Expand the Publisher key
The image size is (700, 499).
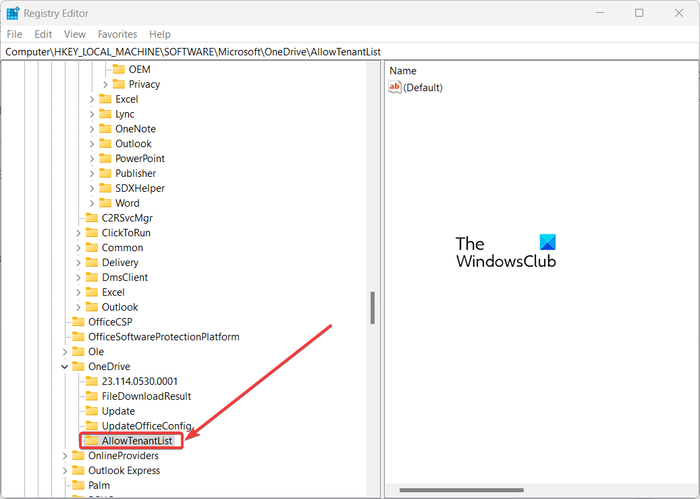[92, 174]
